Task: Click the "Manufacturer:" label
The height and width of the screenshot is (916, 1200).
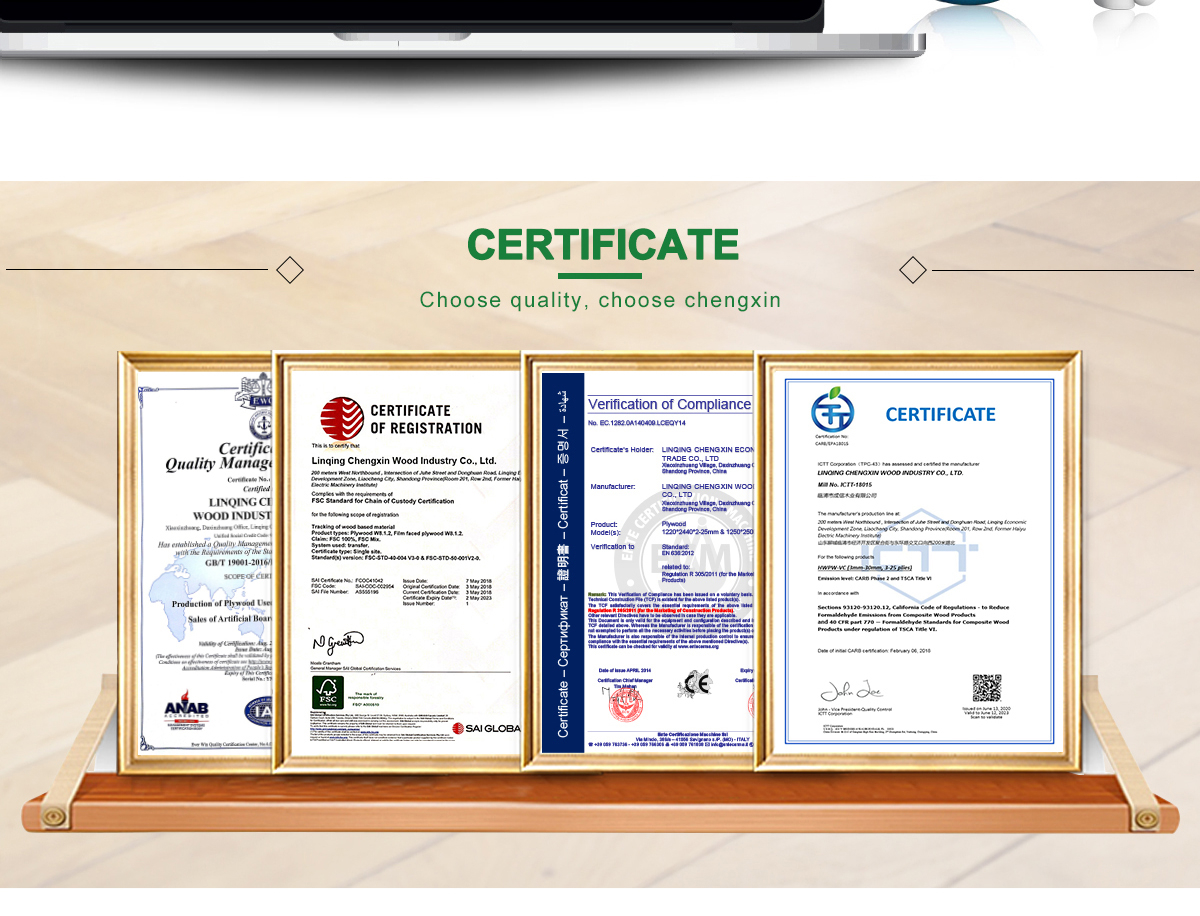Action: click(x=613, y=487)
